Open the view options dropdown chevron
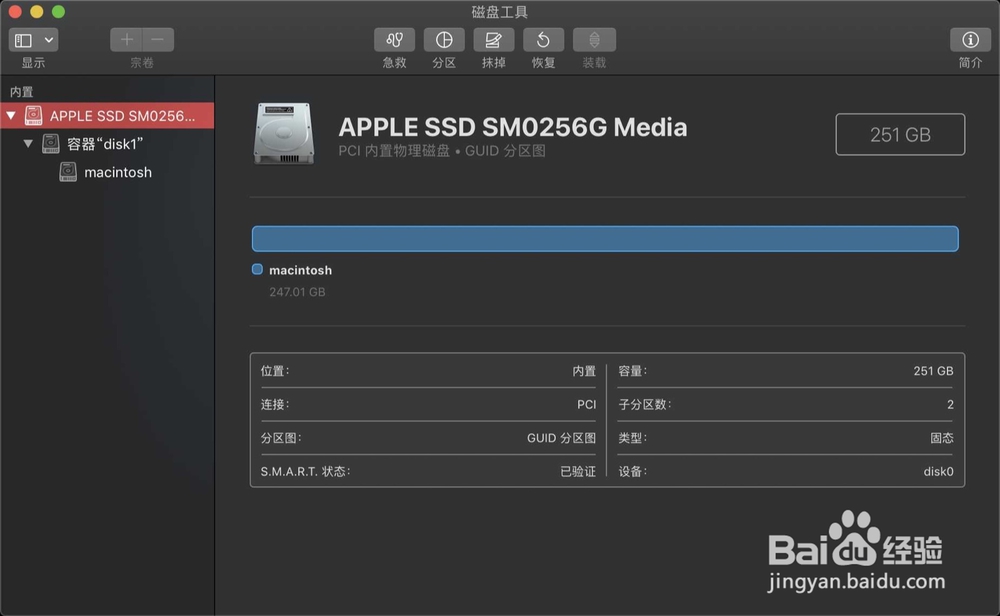Screen dimensions: 1000x616 click(x=48, y=40)
